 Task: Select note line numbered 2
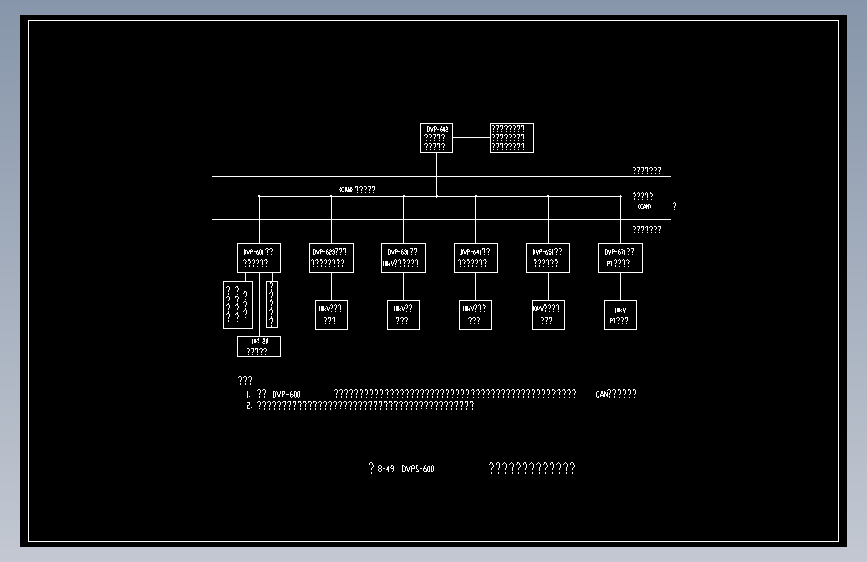tap(360, 405)
